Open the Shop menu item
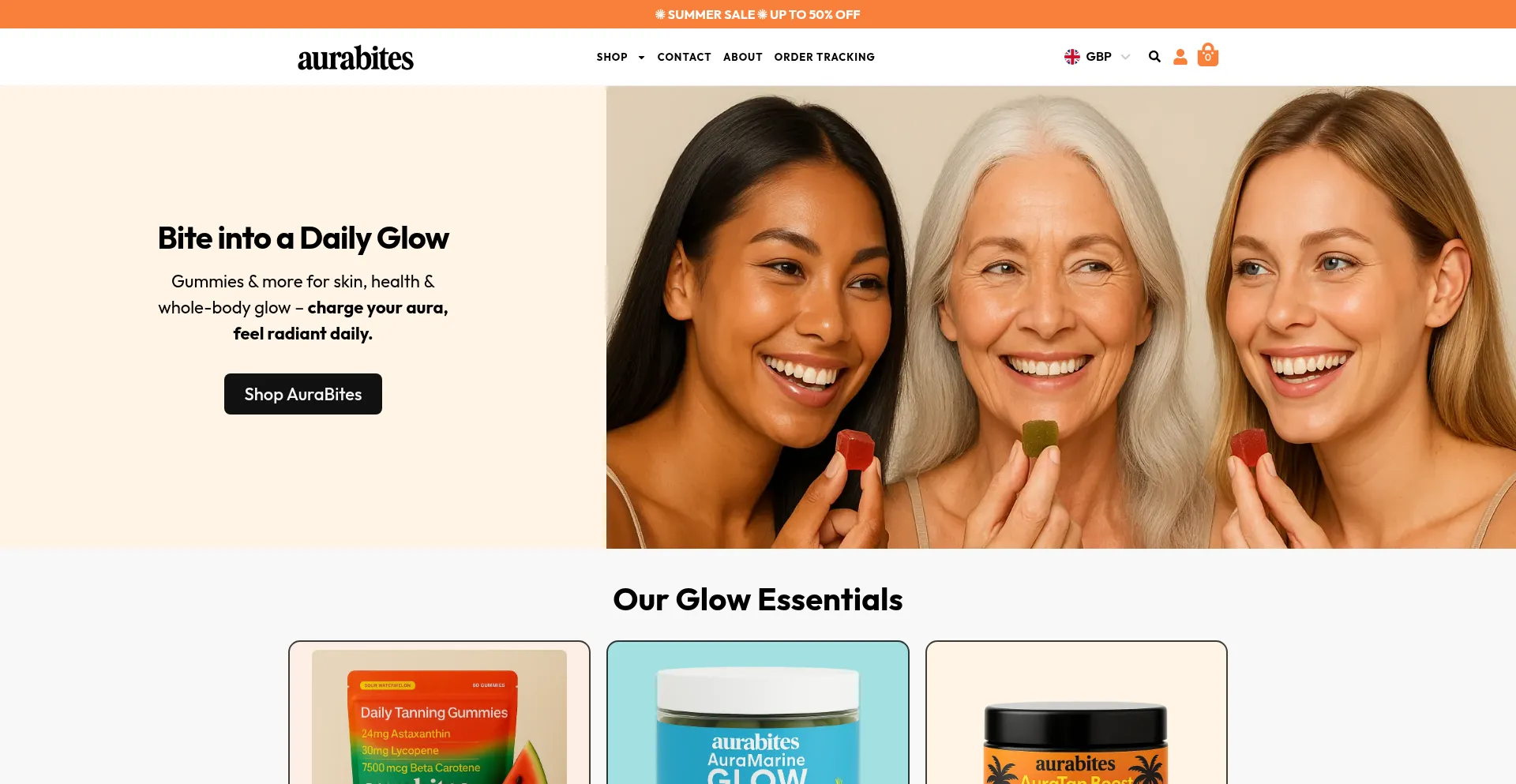Image resolution: width=1516 pixels, height=784 pixels. pyautogui.click(x=612, y=57)
